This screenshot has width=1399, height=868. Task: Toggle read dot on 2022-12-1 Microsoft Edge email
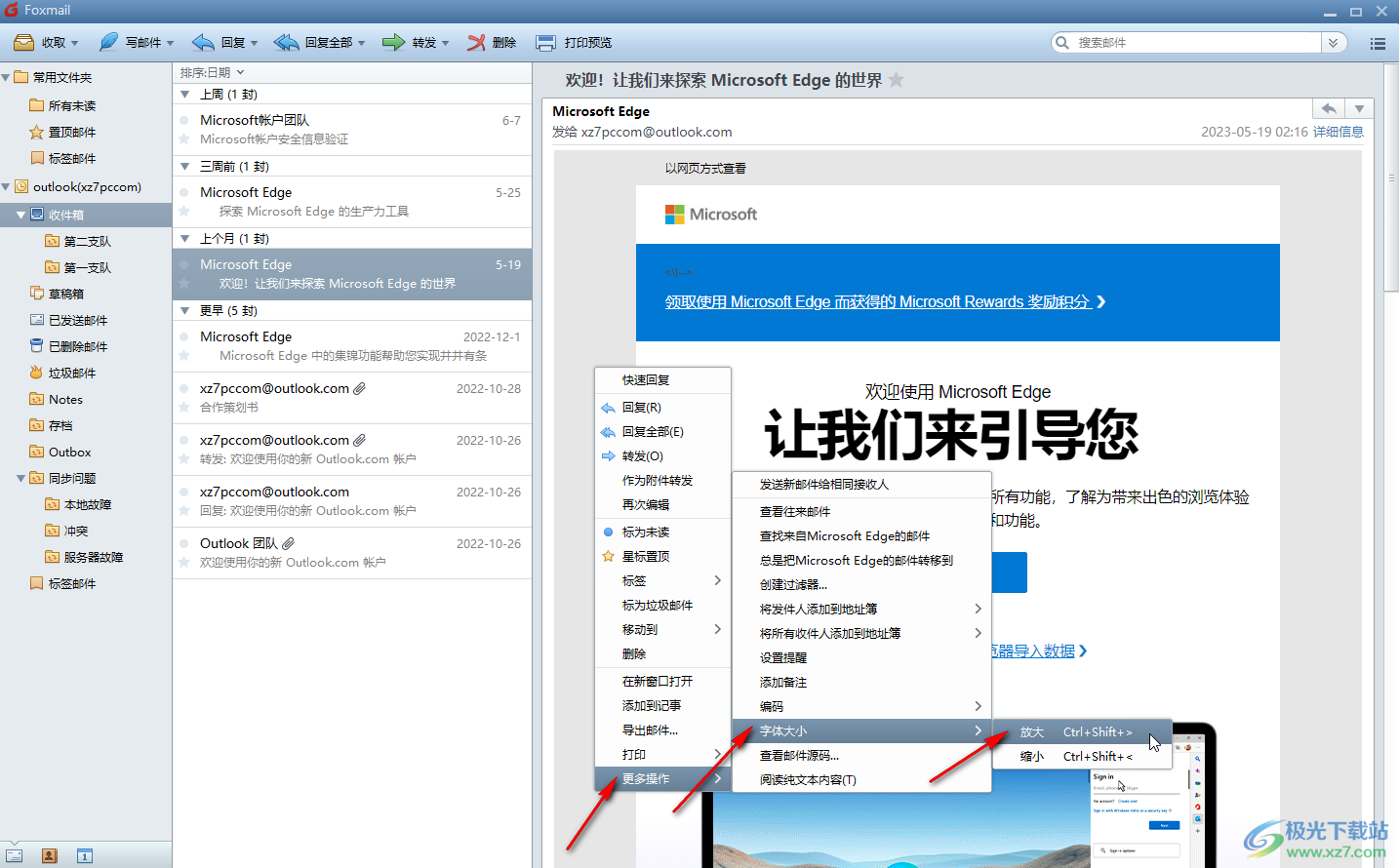pyautogui.click(x=183, y=336)
